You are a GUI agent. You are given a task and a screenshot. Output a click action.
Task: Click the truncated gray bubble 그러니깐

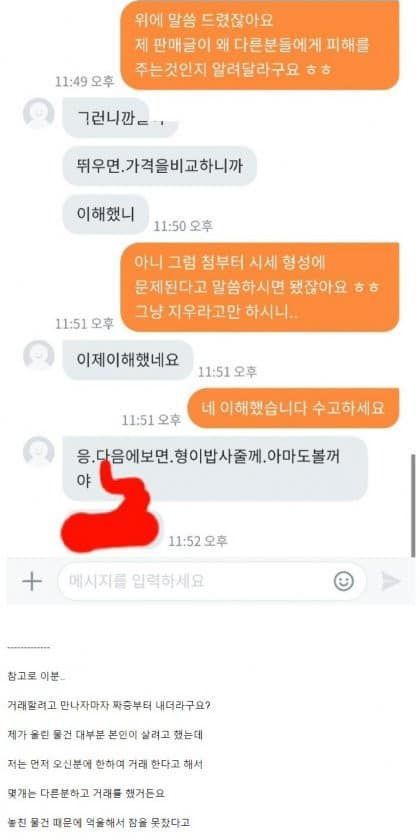coord(121,117)
